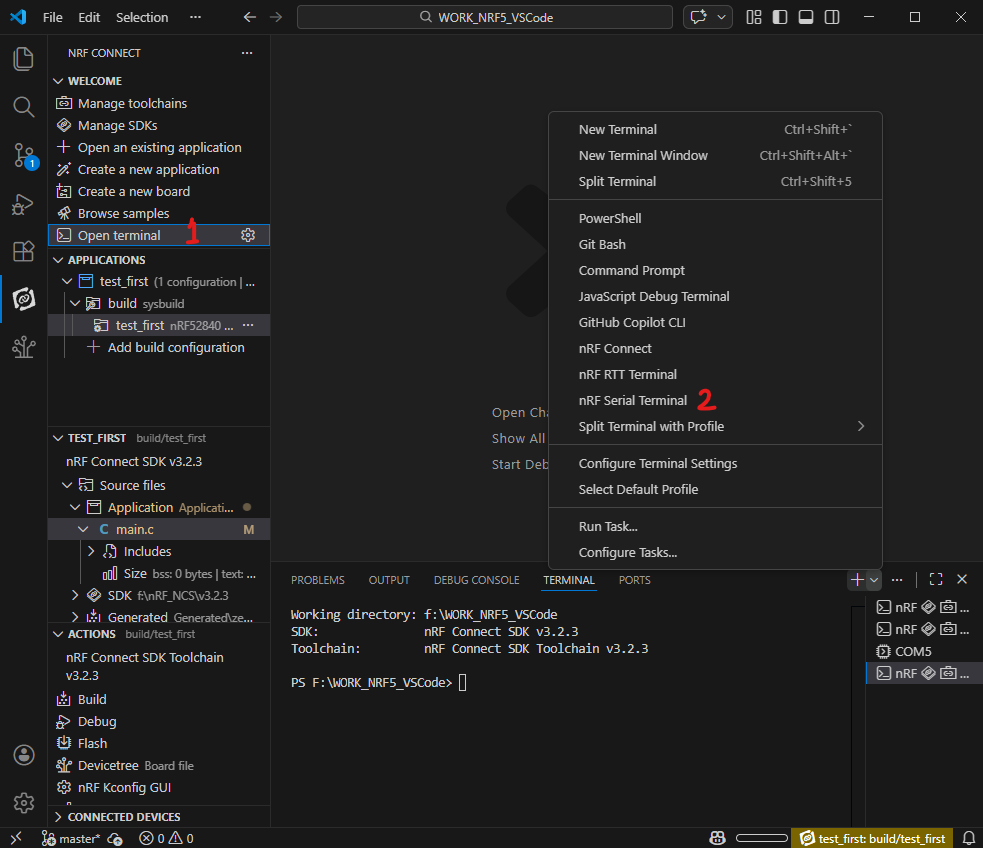Go forward with the navigation arrow
The width and height of the screenshot is (983, 848).
tap(276, 17)
